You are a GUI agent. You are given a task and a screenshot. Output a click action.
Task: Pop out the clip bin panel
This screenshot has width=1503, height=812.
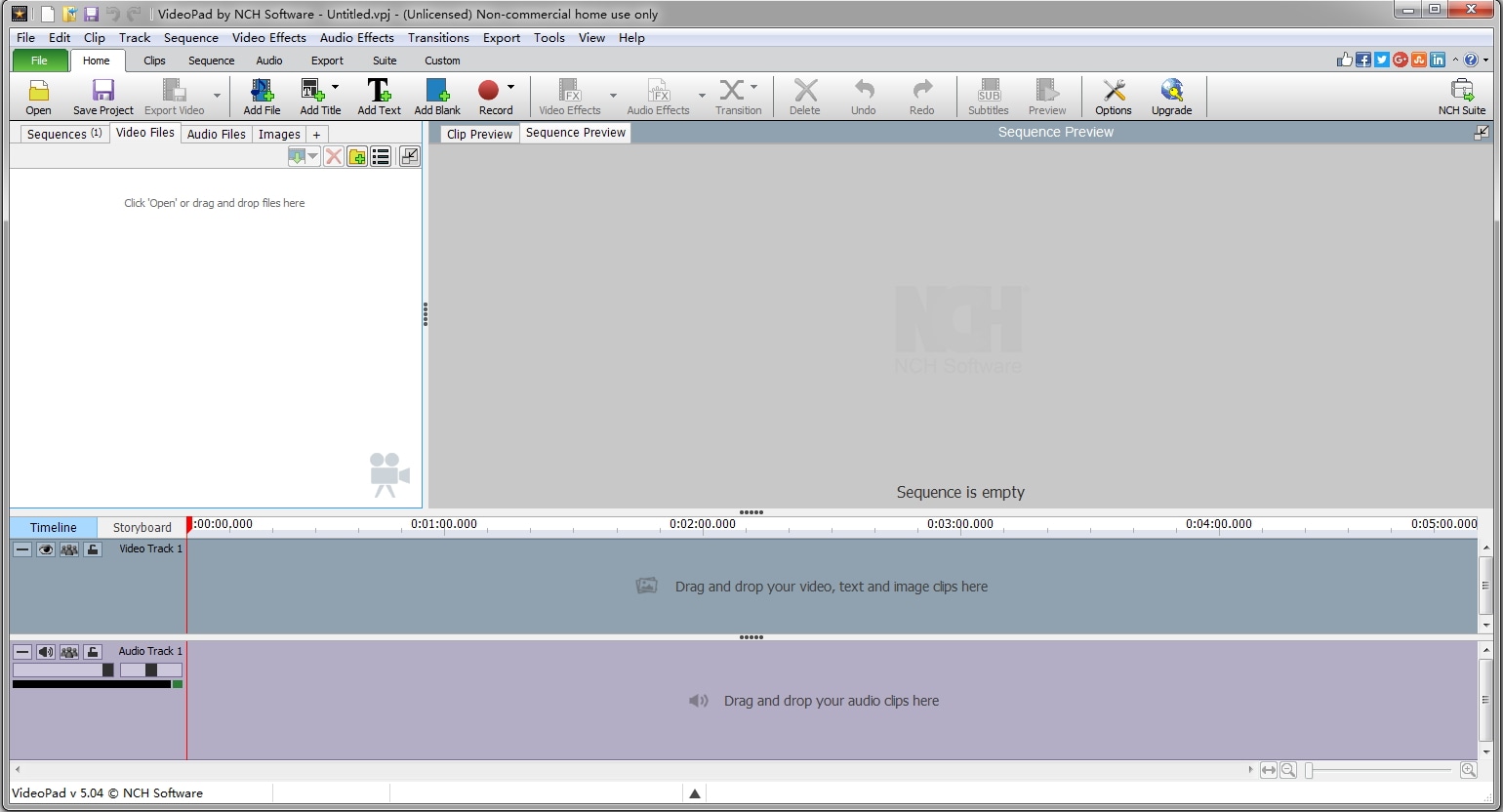tap(410, 156)
